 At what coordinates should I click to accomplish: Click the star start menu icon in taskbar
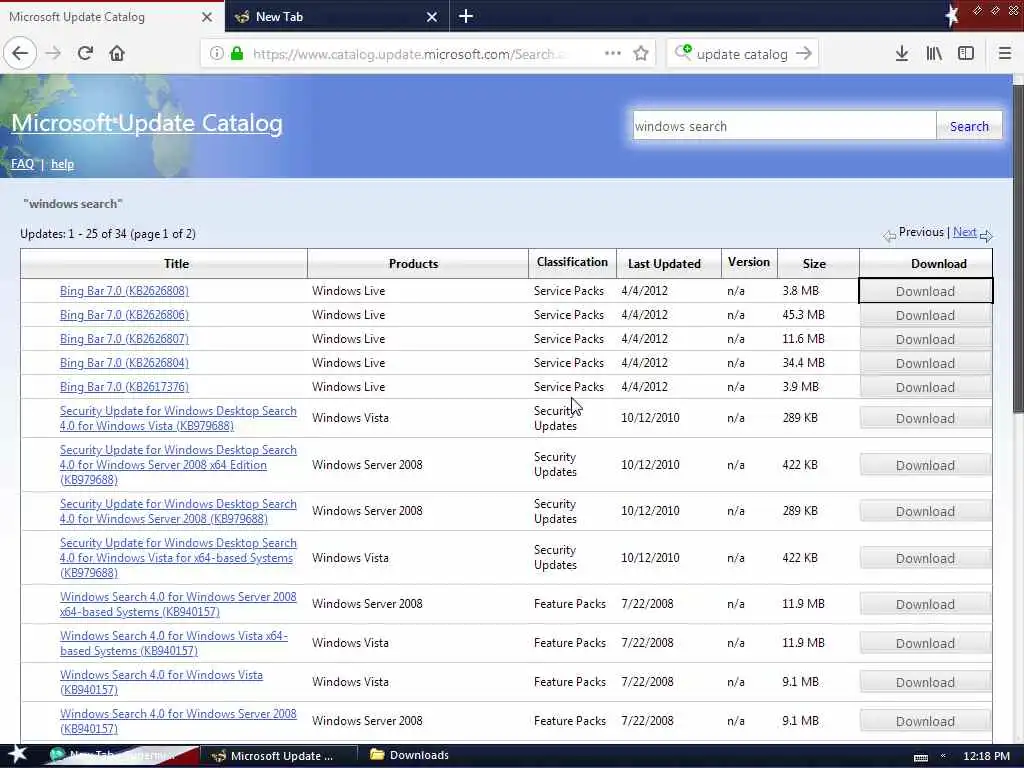(17, 754)
